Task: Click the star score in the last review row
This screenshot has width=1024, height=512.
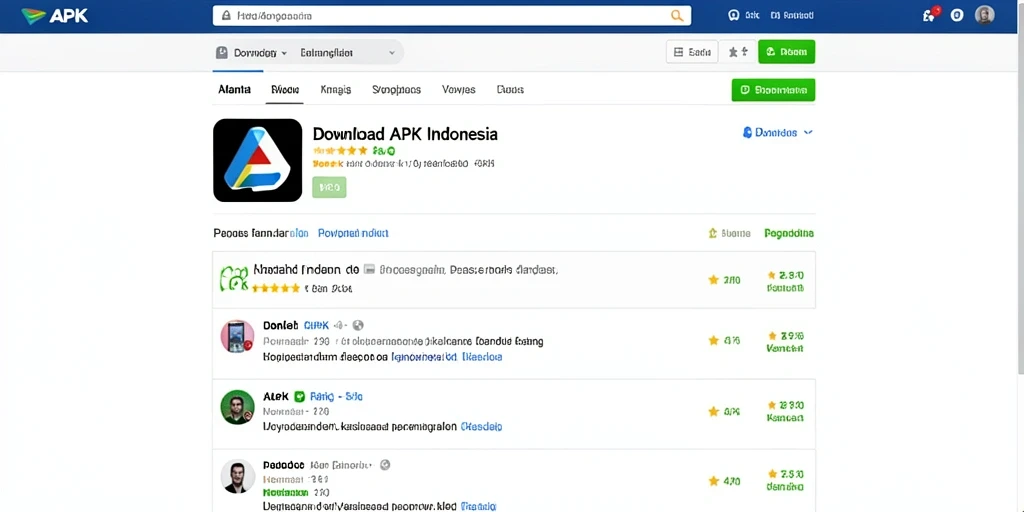Action: coord(724,481)
